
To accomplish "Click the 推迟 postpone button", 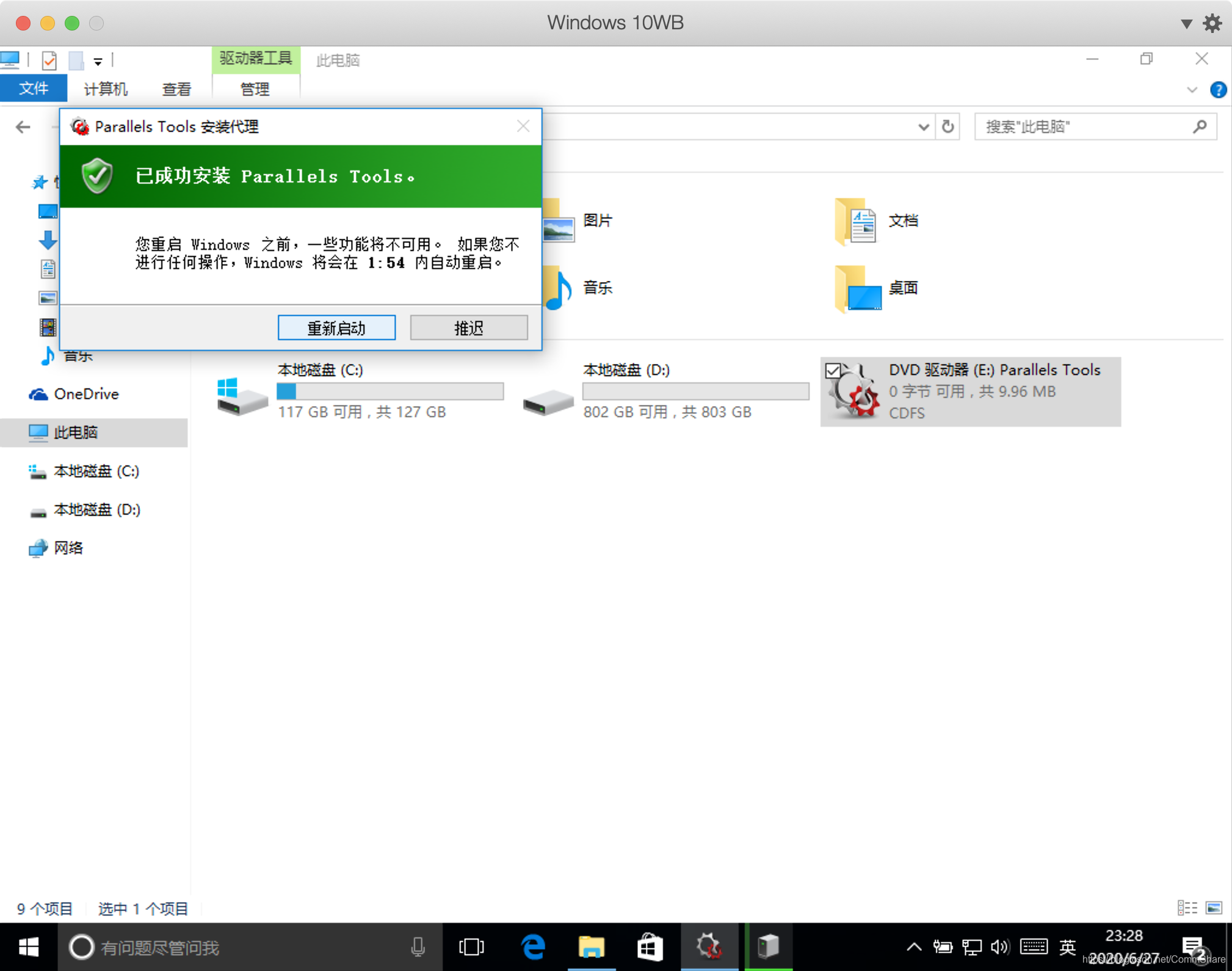I will click(x=468, y=328).
